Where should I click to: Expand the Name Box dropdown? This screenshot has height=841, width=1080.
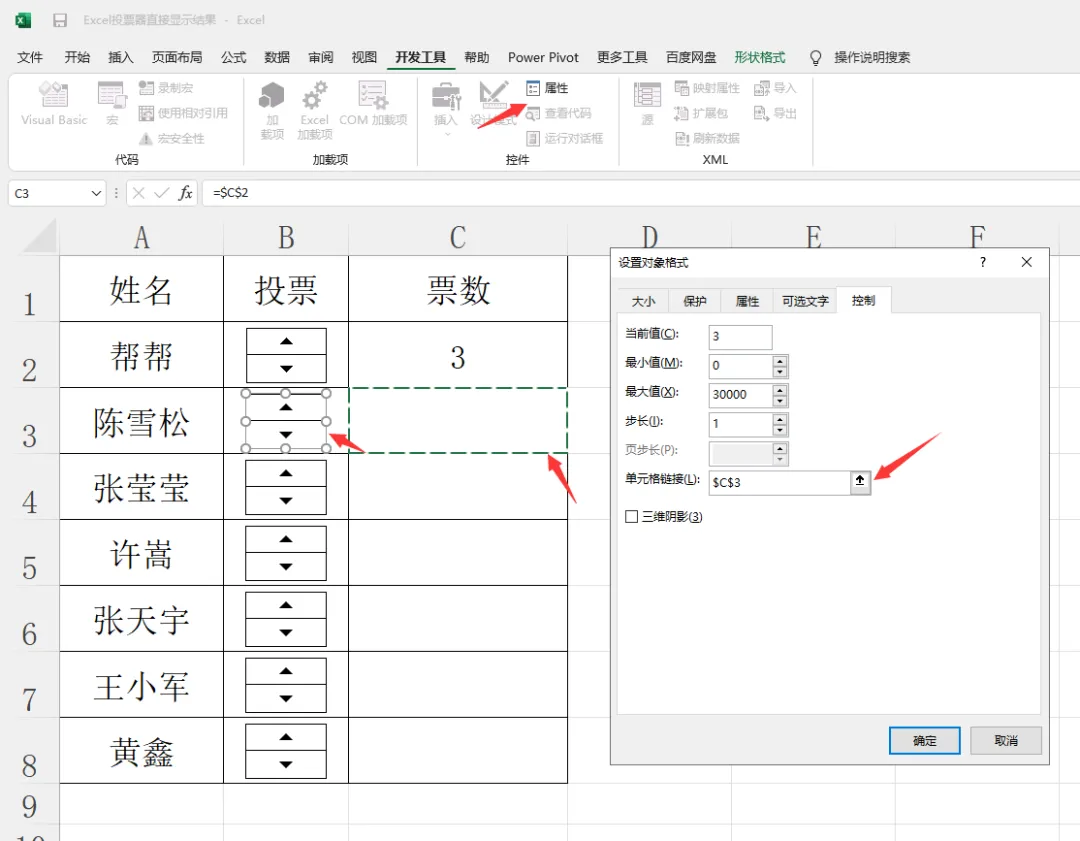pyautogui.click(x=96, y=194)
